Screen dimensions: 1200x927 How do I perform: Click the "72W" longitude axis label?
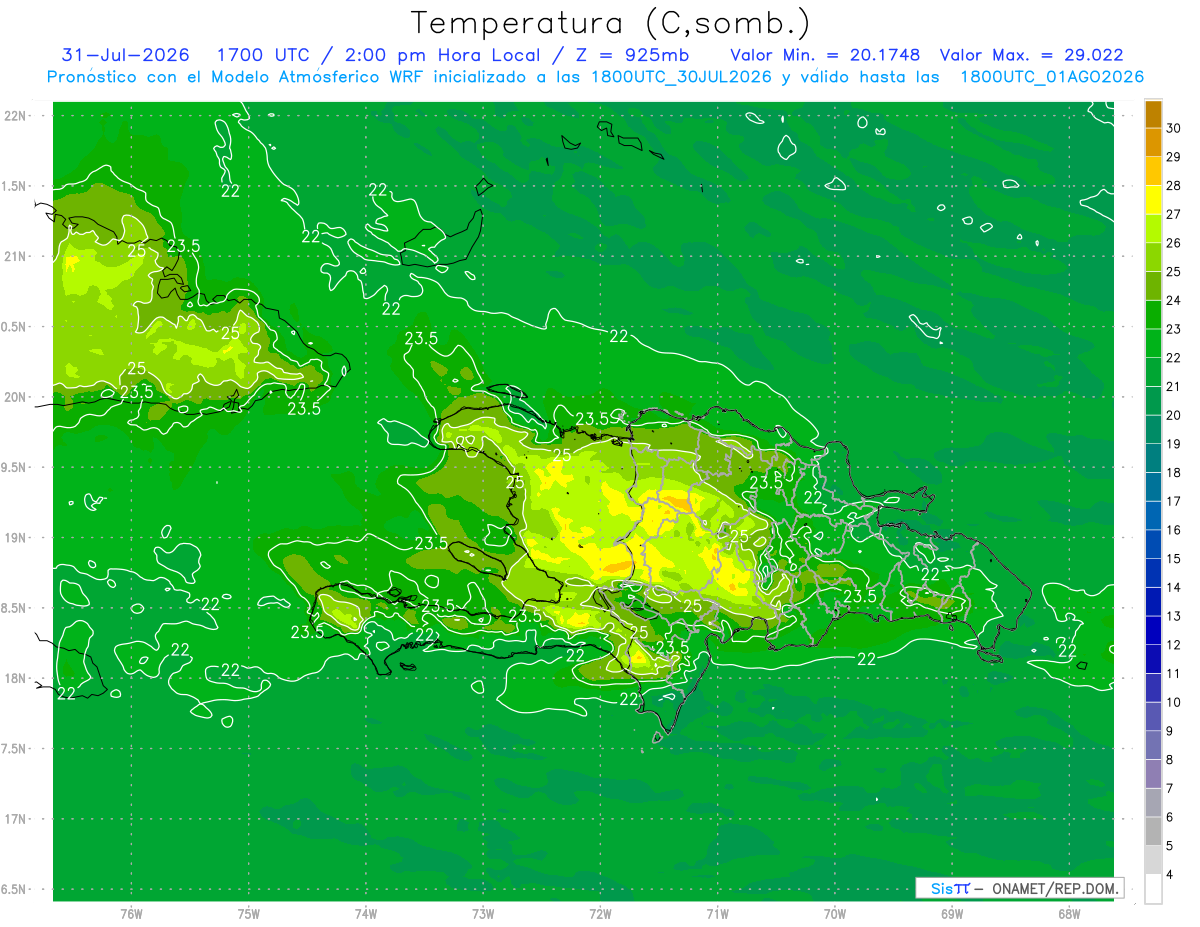click(600, 914)
